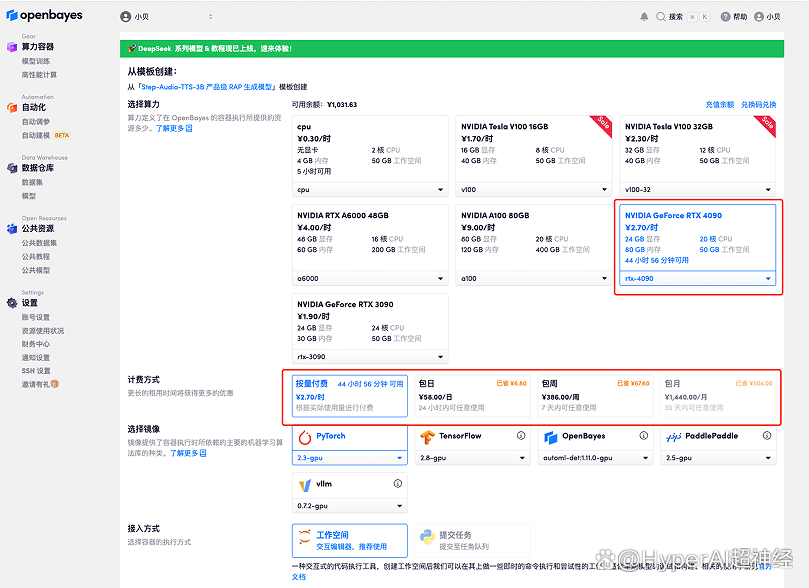Click the openbayes logo
This screenshot has height=588, width=809.
(44, 15)
